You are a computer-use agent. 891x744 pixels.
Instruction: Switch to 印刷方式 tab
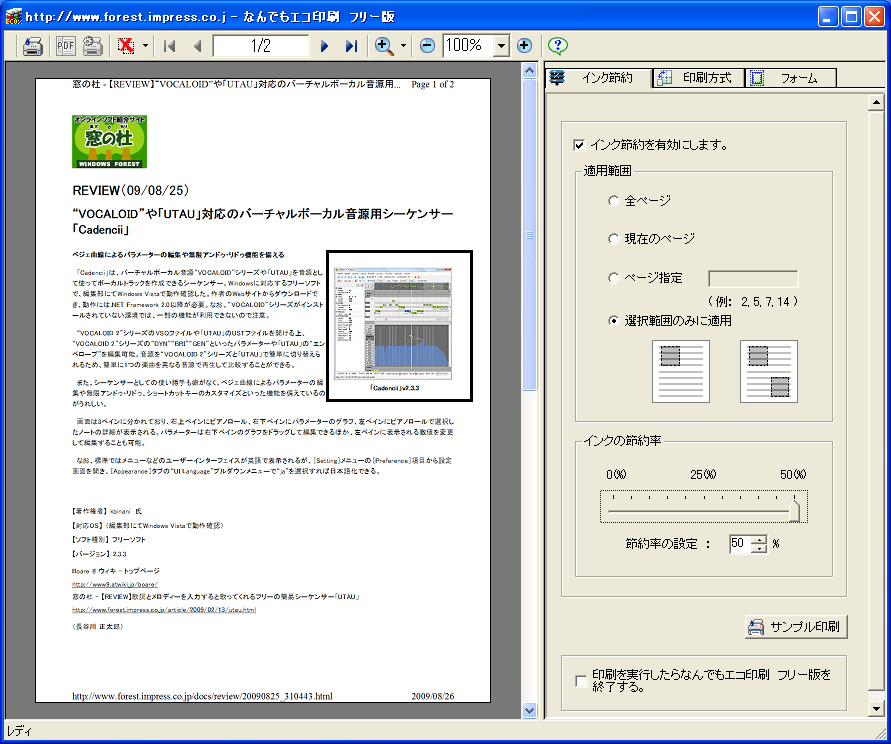(x=698, y=78)
